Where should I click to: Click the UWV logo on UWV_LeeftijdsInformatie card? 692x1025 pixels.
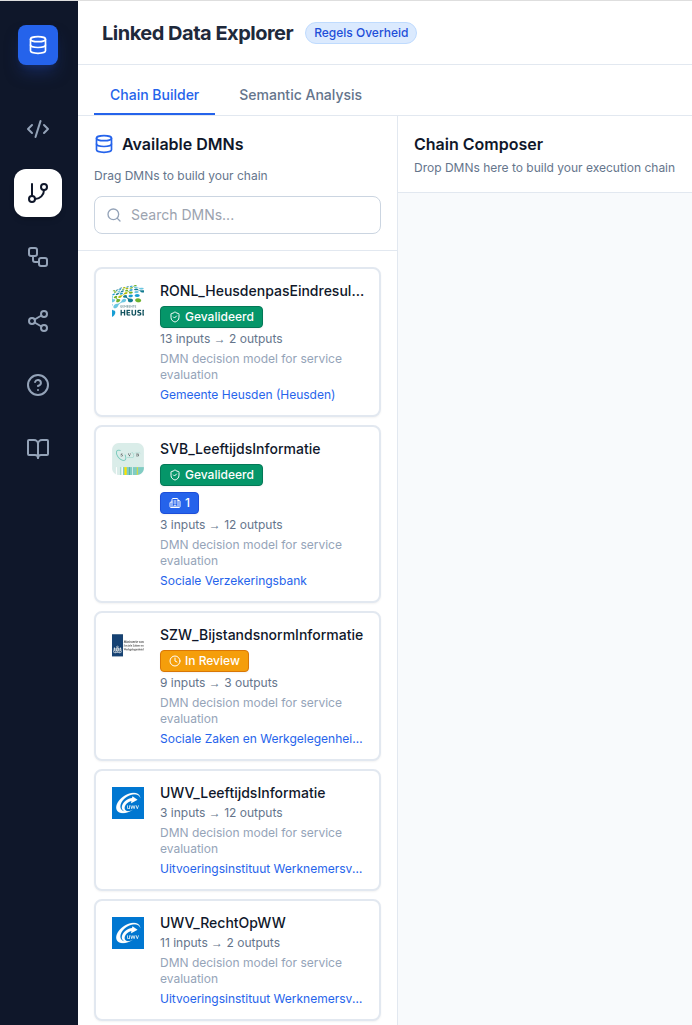pyautogui.click(x=128, y=803)
